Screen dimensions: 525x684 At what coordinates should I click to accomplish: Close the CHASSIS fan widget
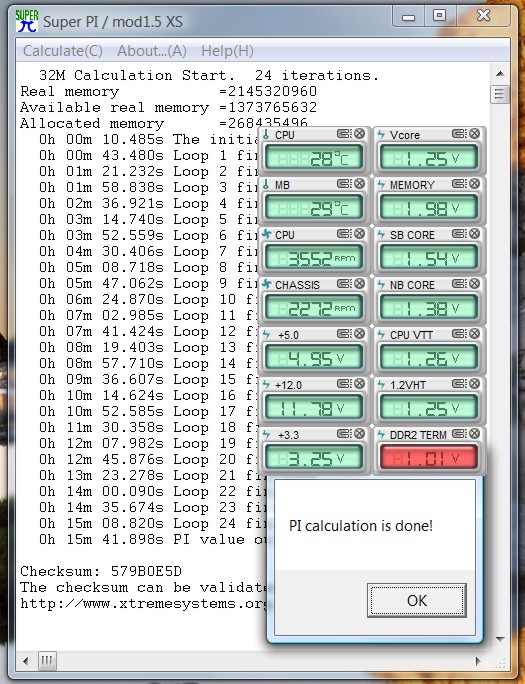[x=359, y=284]
